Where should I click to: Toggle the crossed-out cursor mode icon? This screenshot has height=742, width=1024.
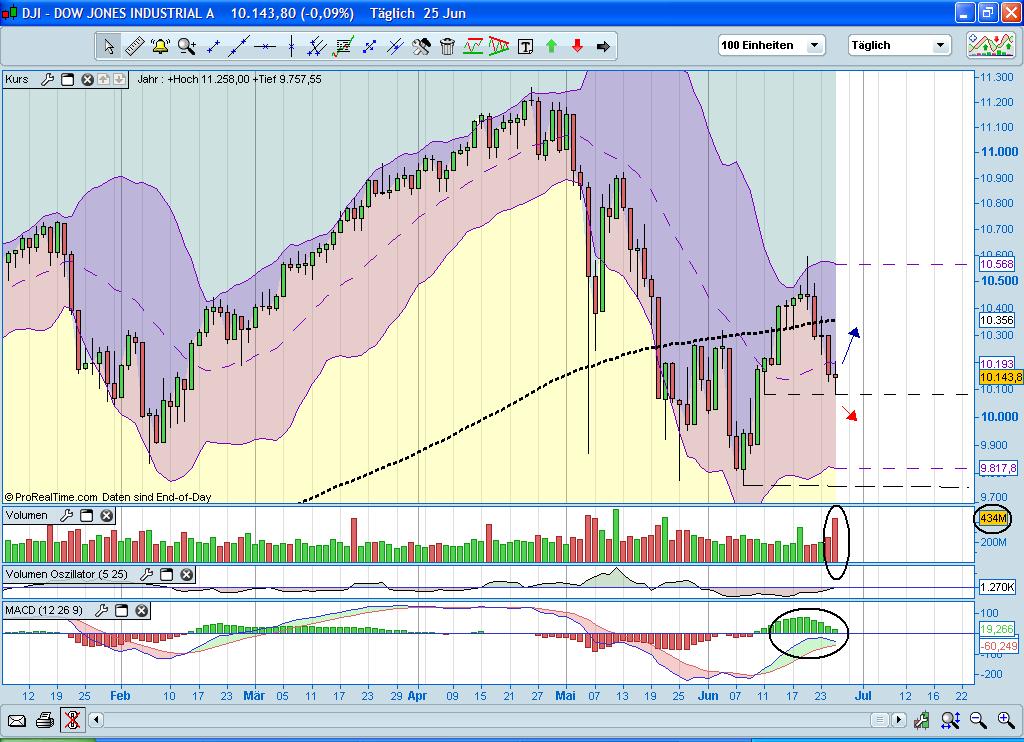pos(72,720)
